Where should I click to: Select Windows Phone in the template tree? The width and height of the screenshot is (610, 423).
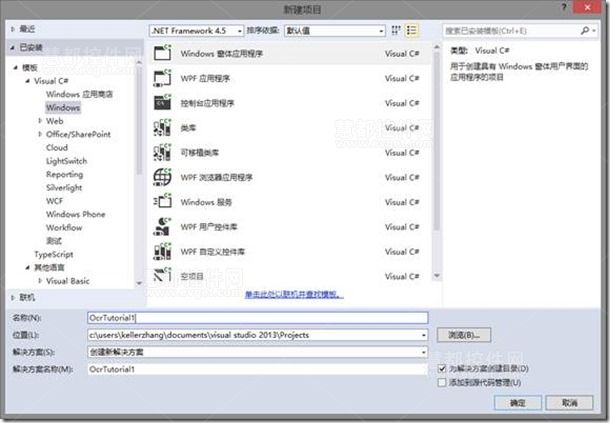(x=75, y=214)
